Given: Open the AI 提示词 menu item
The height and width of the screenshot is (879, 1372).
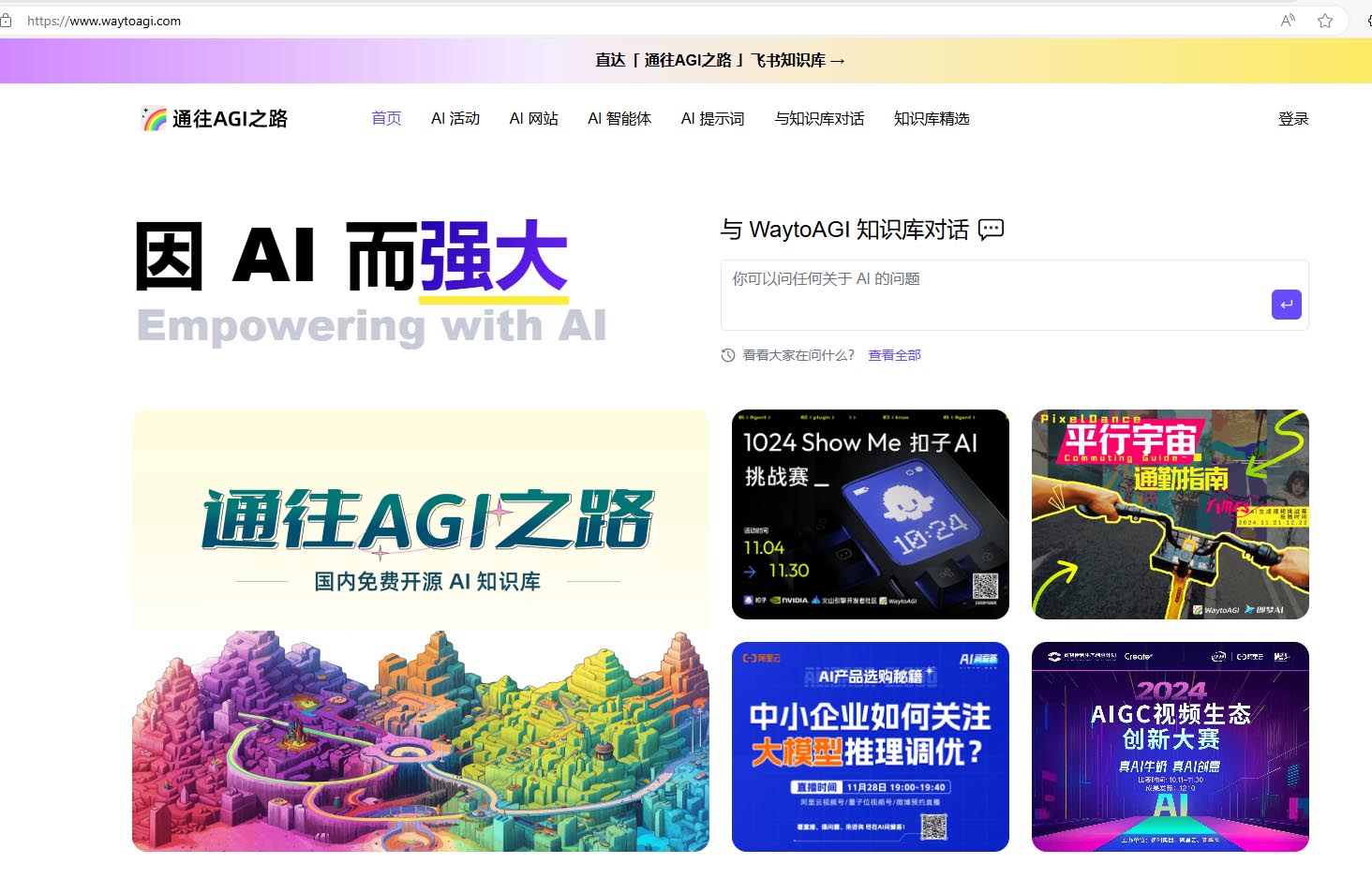Looking at the screenshot, I should [712, 118].
